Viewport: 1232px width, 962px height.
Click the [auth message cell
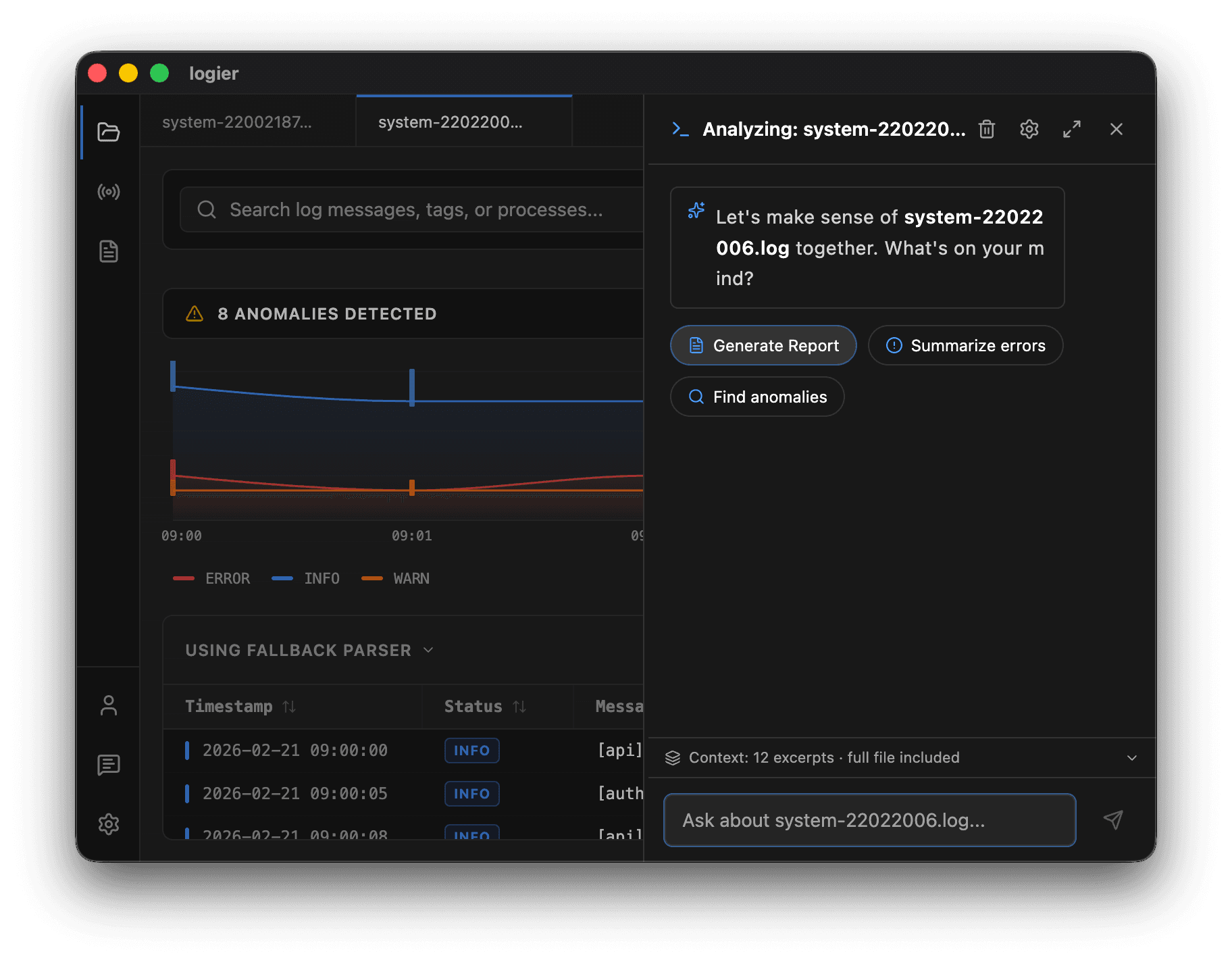[x=620, y=793]
